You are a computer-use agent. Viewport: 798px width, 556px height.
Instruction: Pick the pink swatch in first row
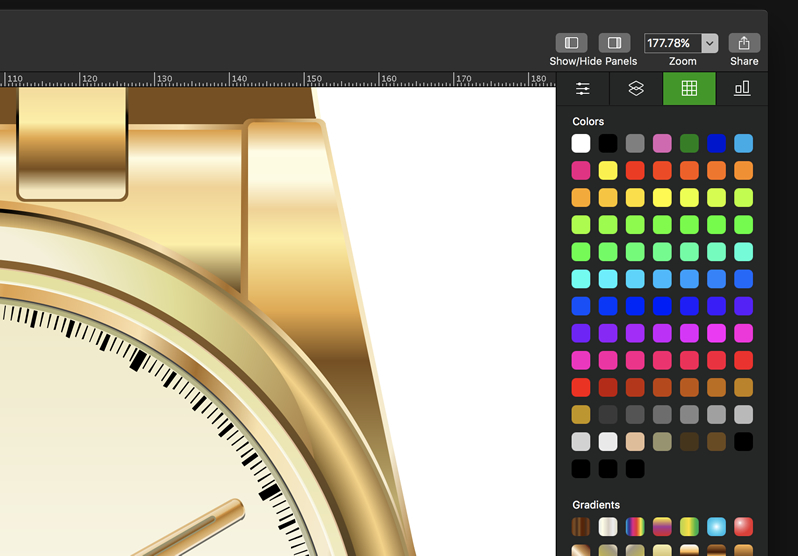(x=662, y=143)
